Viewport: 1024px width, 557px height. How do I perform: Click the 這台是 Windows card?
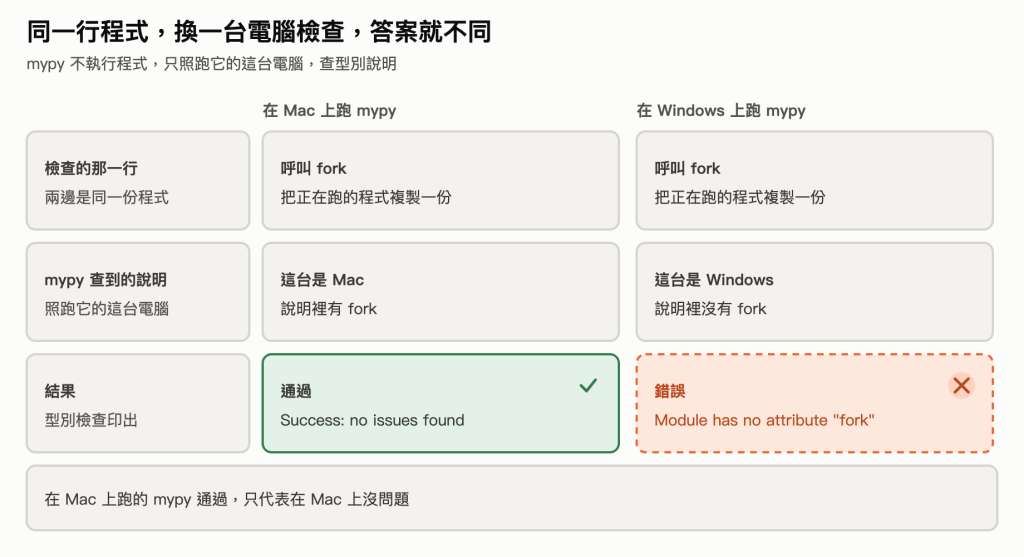(814, 292)
